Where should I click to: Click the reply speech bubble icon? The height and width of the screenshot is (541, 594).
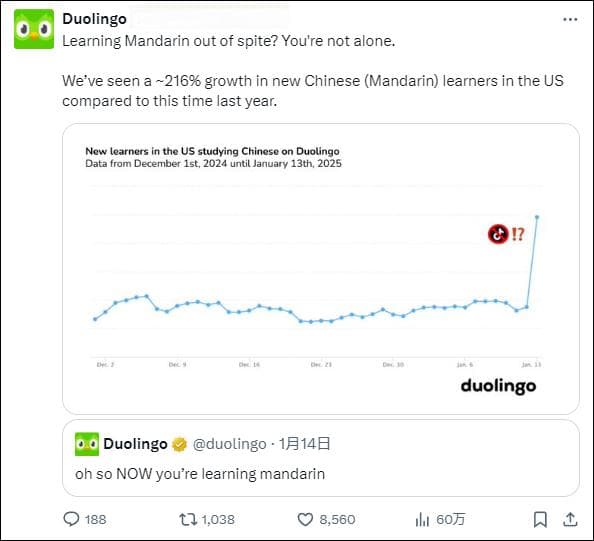click(x=71, y=519)
